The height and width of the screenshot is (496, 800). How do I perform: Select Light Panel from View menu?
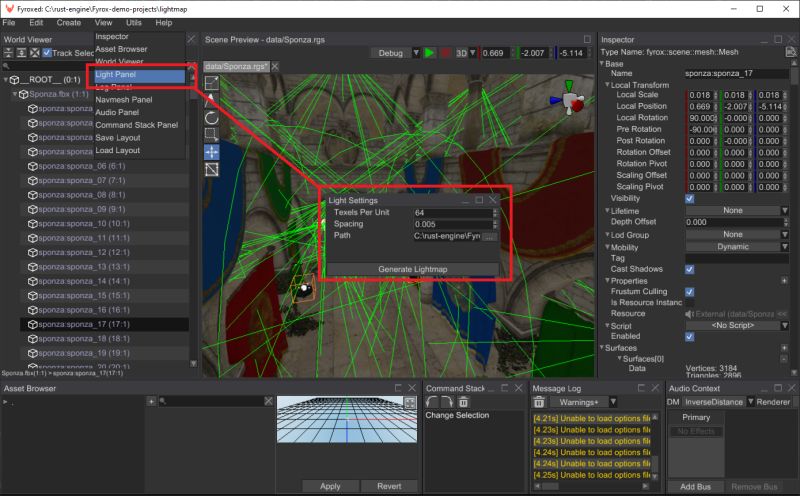click(139, 75)
